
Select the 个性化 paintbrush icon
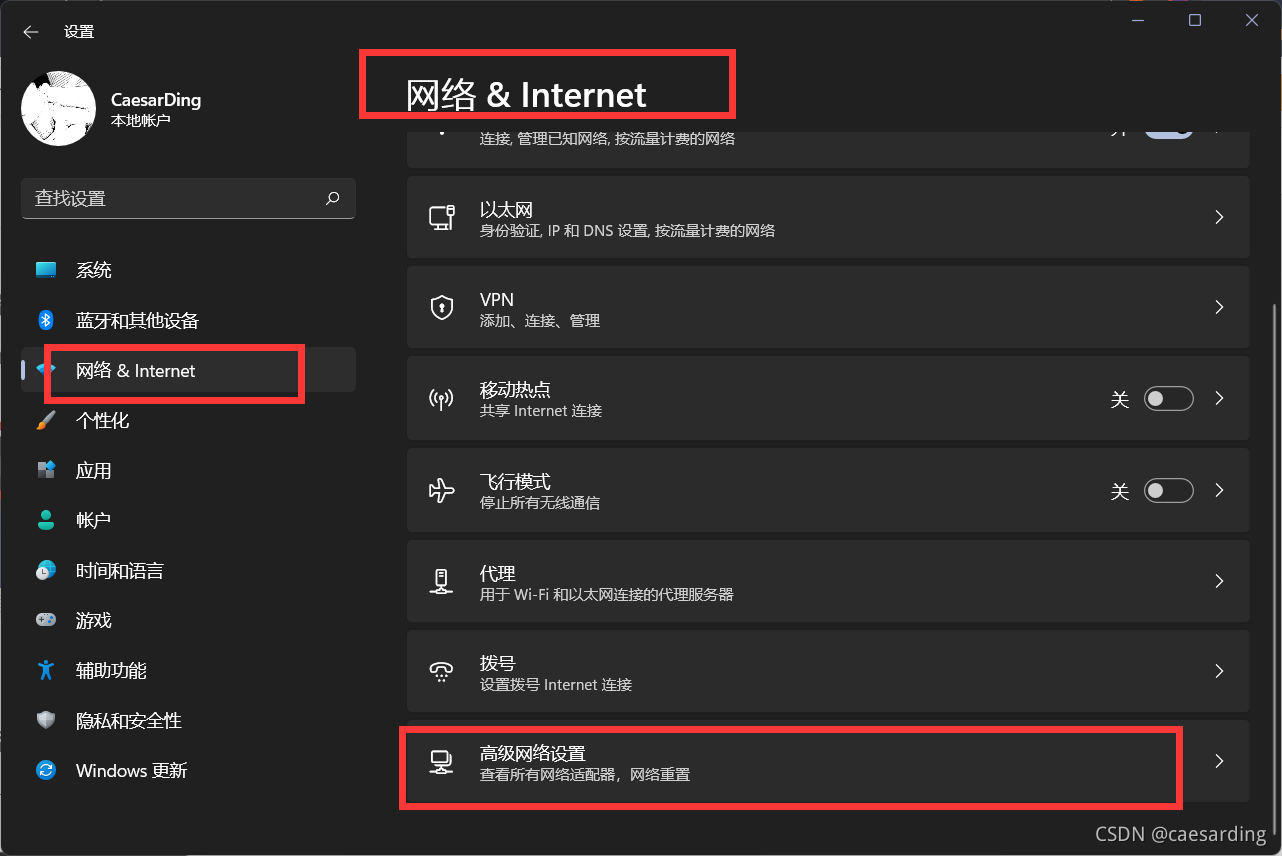pyautogui.click(x=46, y=420)
